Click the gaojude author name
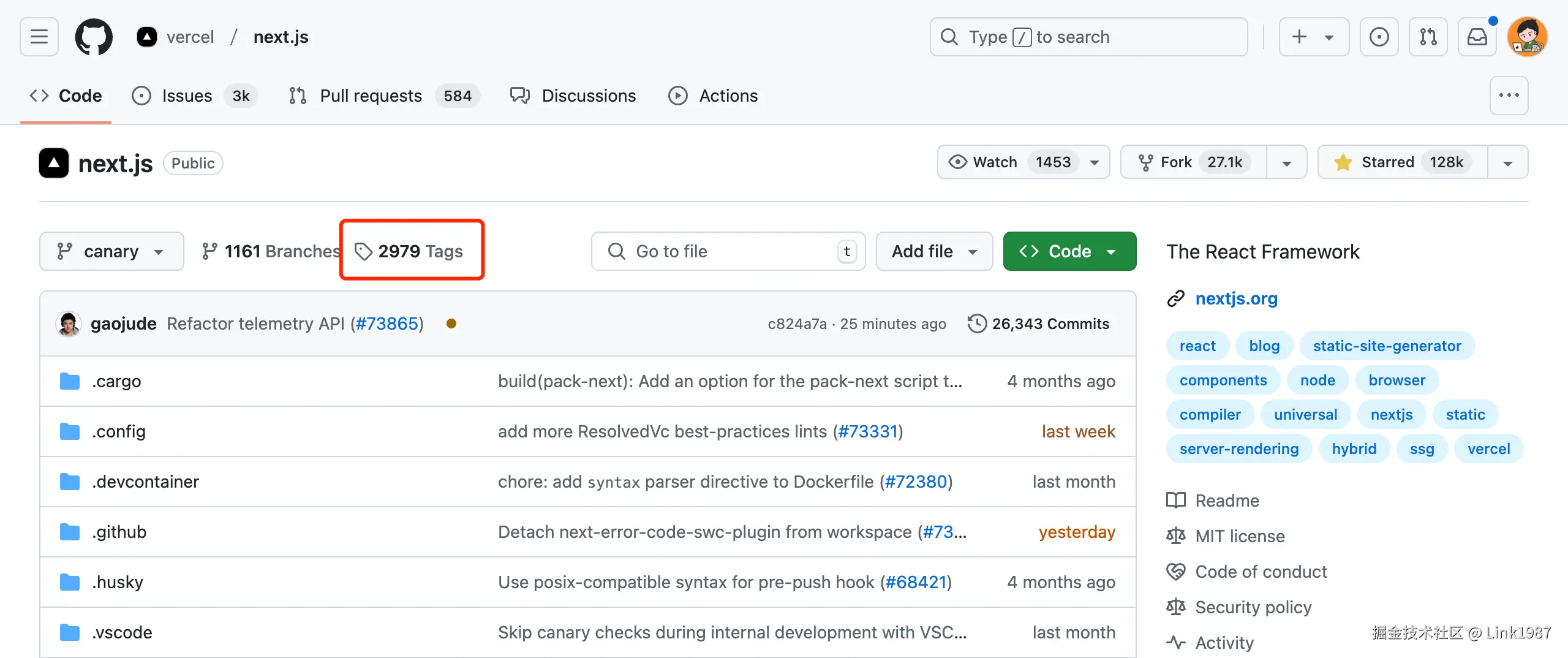1568x658 pixels. 124,323
